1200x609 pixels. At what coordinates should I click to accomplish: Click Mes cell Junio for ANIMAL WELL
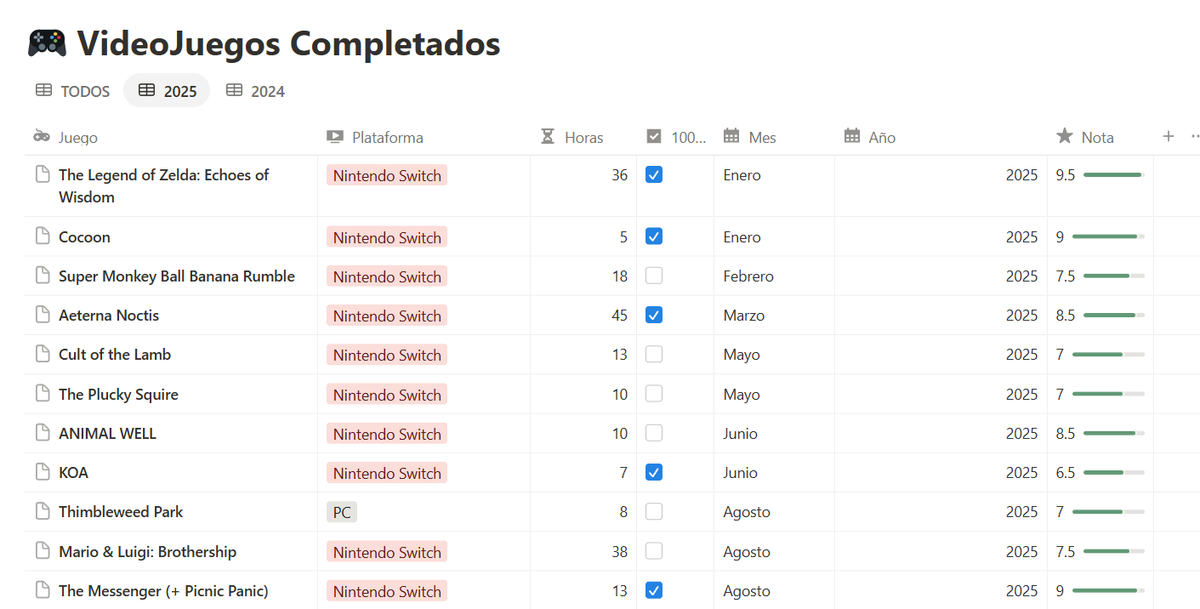click(774, 433)
